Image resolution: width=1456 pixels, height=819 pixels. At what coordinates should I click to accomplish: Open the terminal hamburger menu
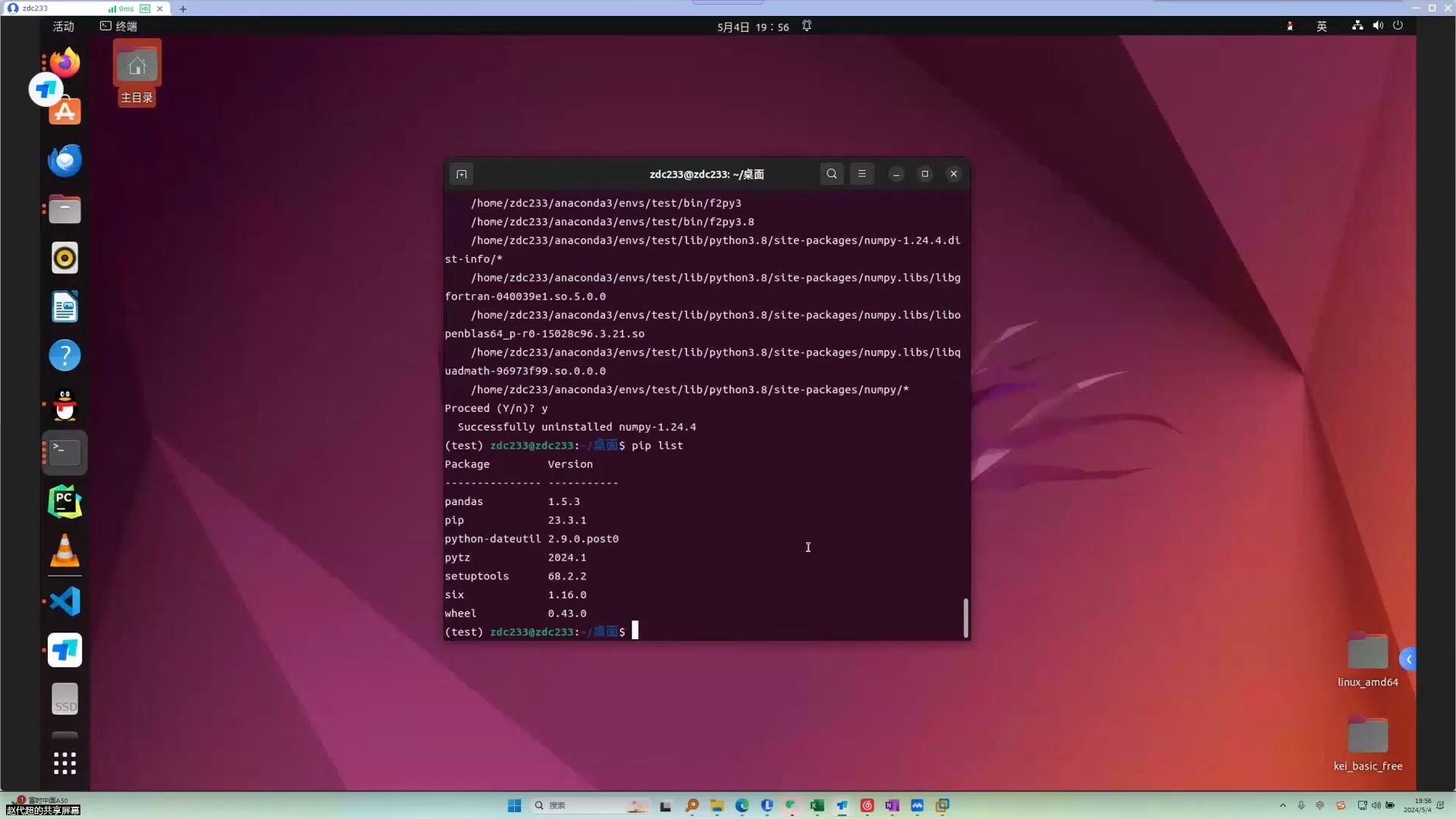(x=861, y=174)
